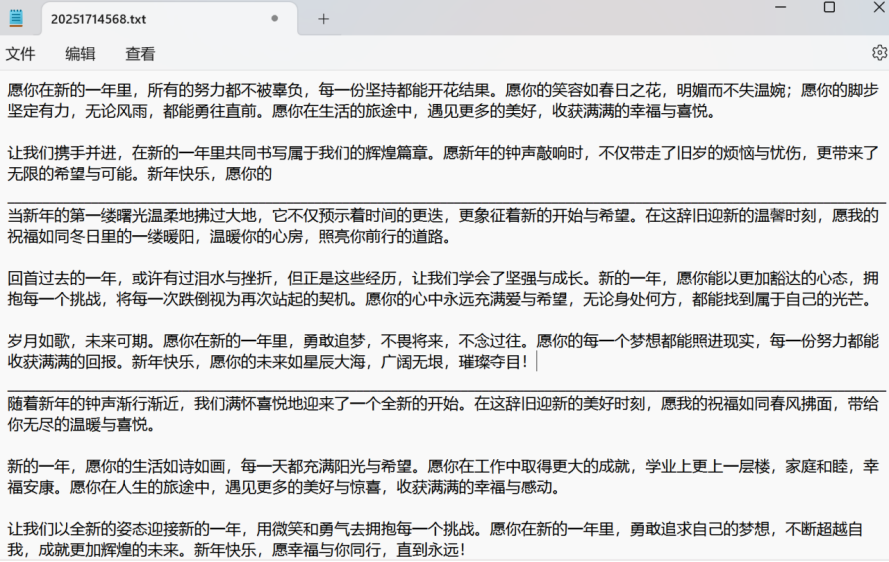The height and width of the screenshot is (562, 889).
Task: Click text line starting 当新年的第一缕曙光
Action: [443, 215]
